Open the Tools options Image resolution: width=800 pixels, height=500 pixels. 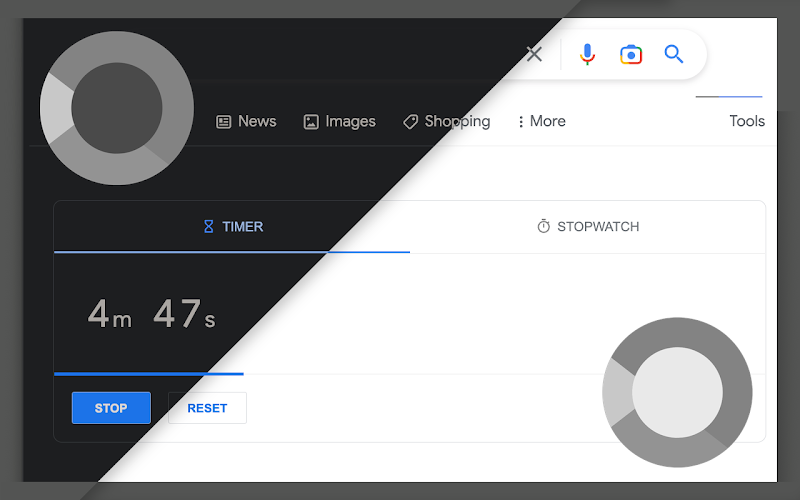[x=747, y=121]
